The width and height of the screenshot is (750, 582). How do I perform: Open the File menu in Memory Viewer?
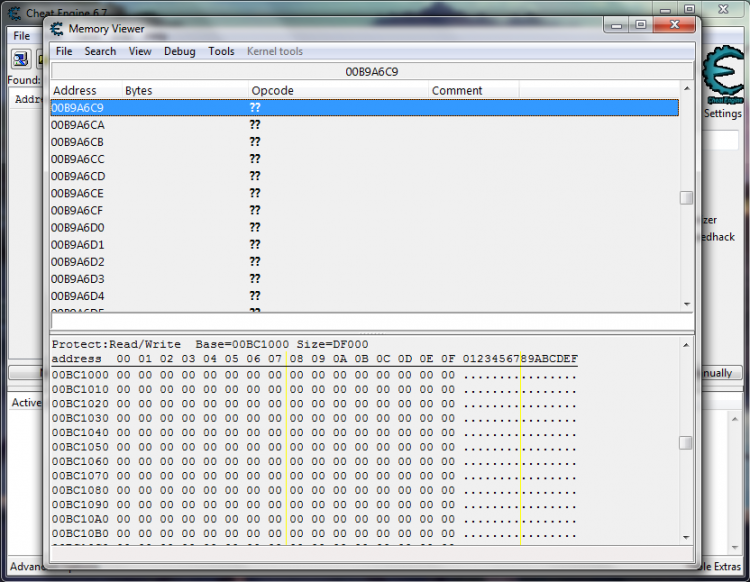point(64,51)
